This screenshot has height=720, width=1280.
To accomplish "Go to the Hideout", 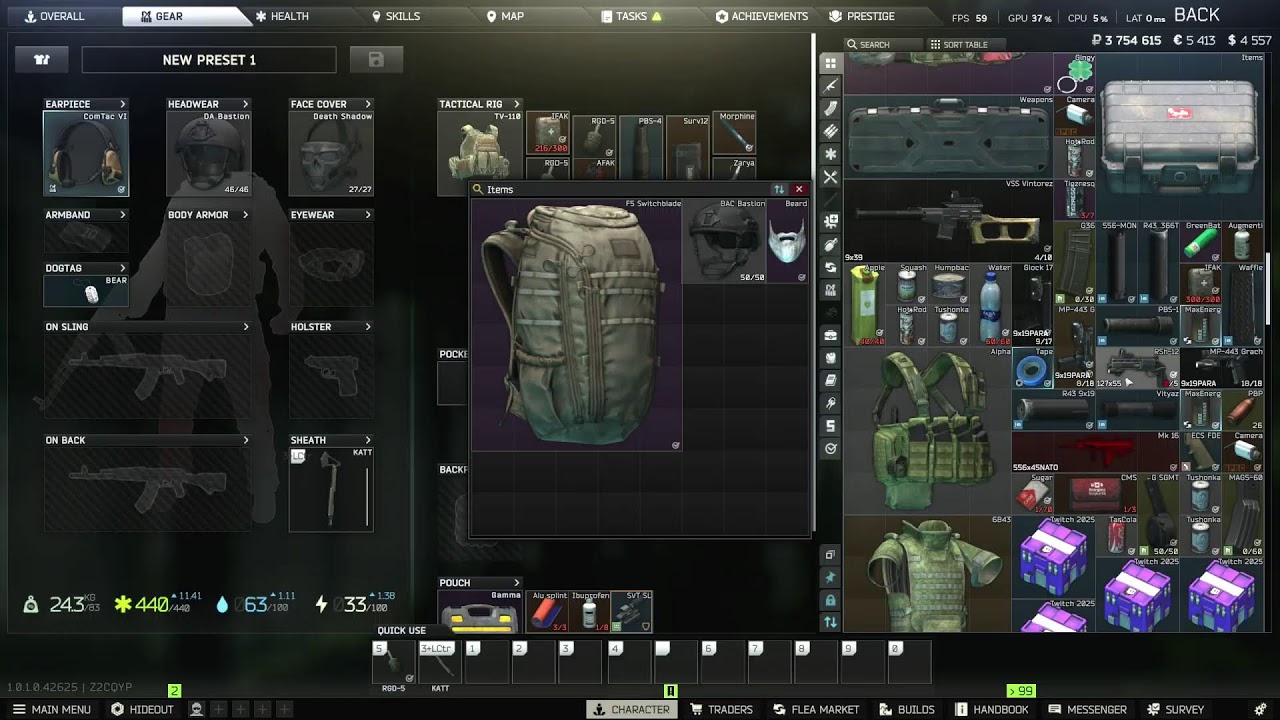I will click(142, 709).
